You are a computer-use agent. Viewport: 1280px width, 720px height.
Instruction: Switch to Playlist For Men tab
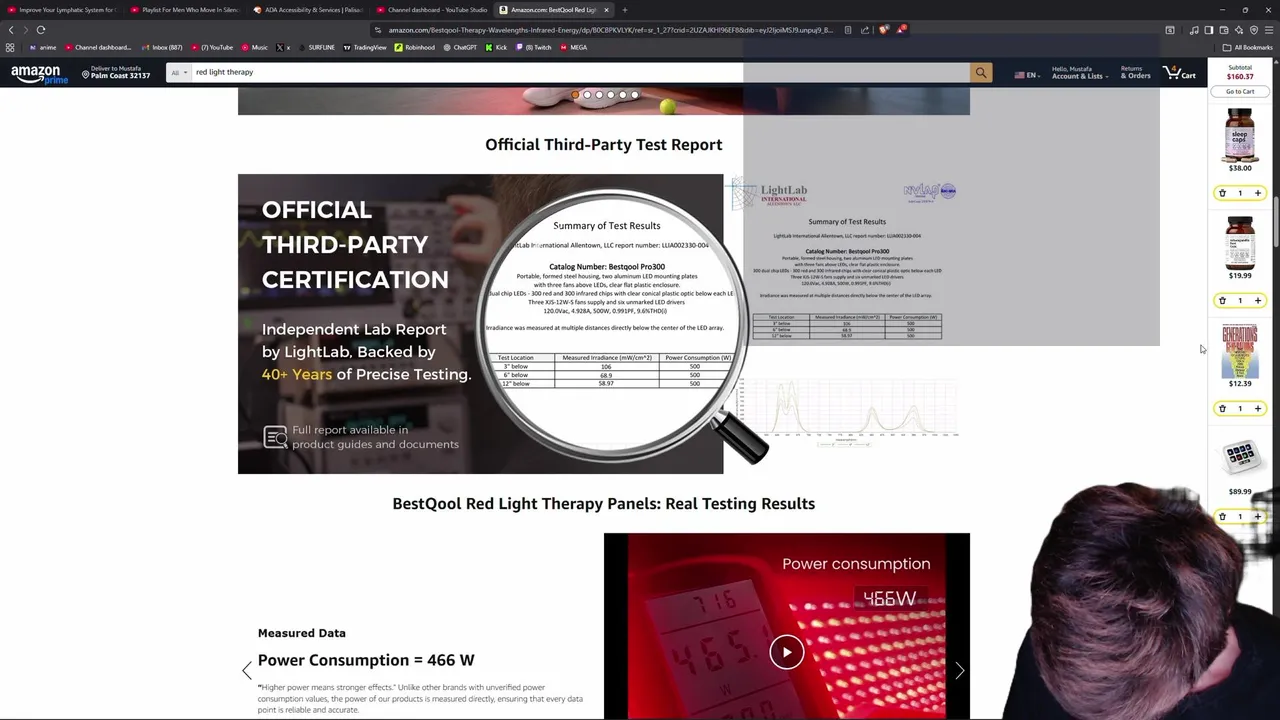pyautogui.click(x=186, y=10)
